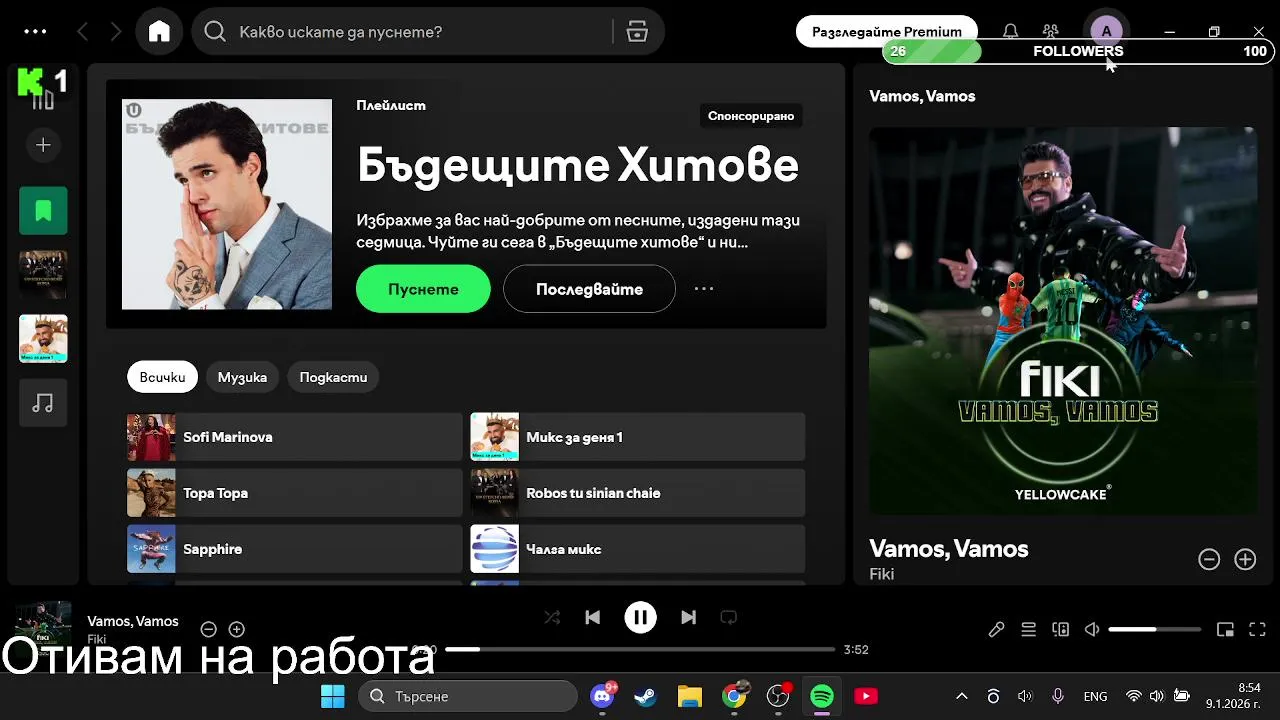Click the 'Разгледайте Premium' button
Viewport: 1280px width, 720px height.
coord(887,32)
